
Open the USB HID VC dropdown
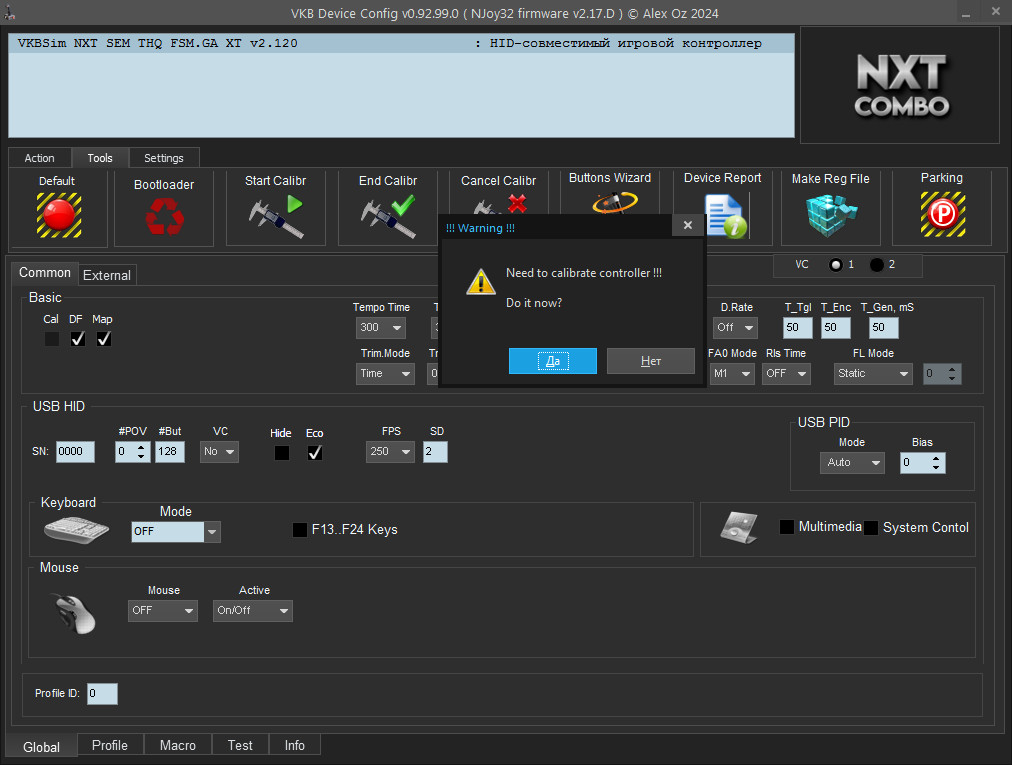[219, 451]
